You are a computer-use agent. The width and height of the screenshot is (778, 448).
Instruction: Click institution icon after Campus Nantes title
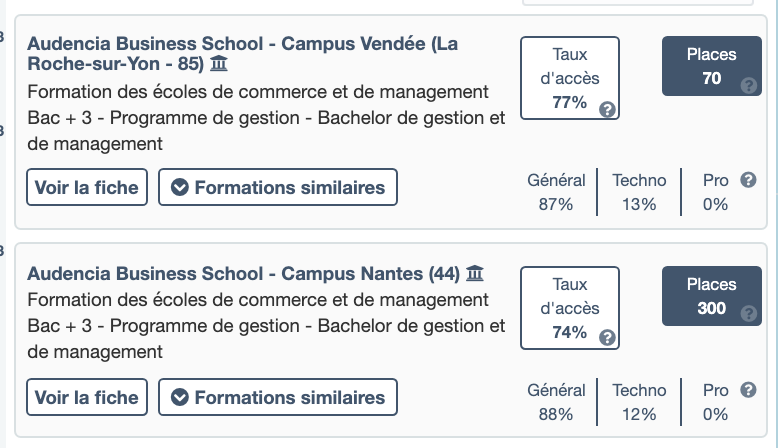tap(475, 273)
